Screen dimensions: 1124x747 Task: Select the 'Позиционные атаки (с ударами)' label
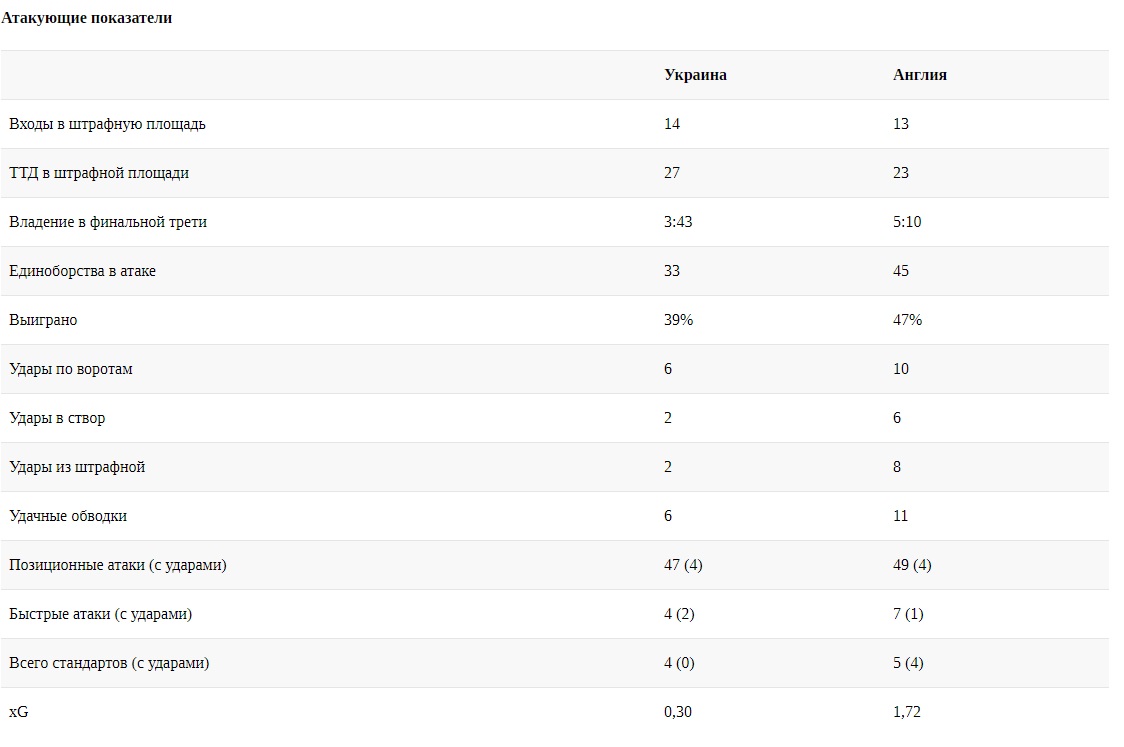point(118,565)
